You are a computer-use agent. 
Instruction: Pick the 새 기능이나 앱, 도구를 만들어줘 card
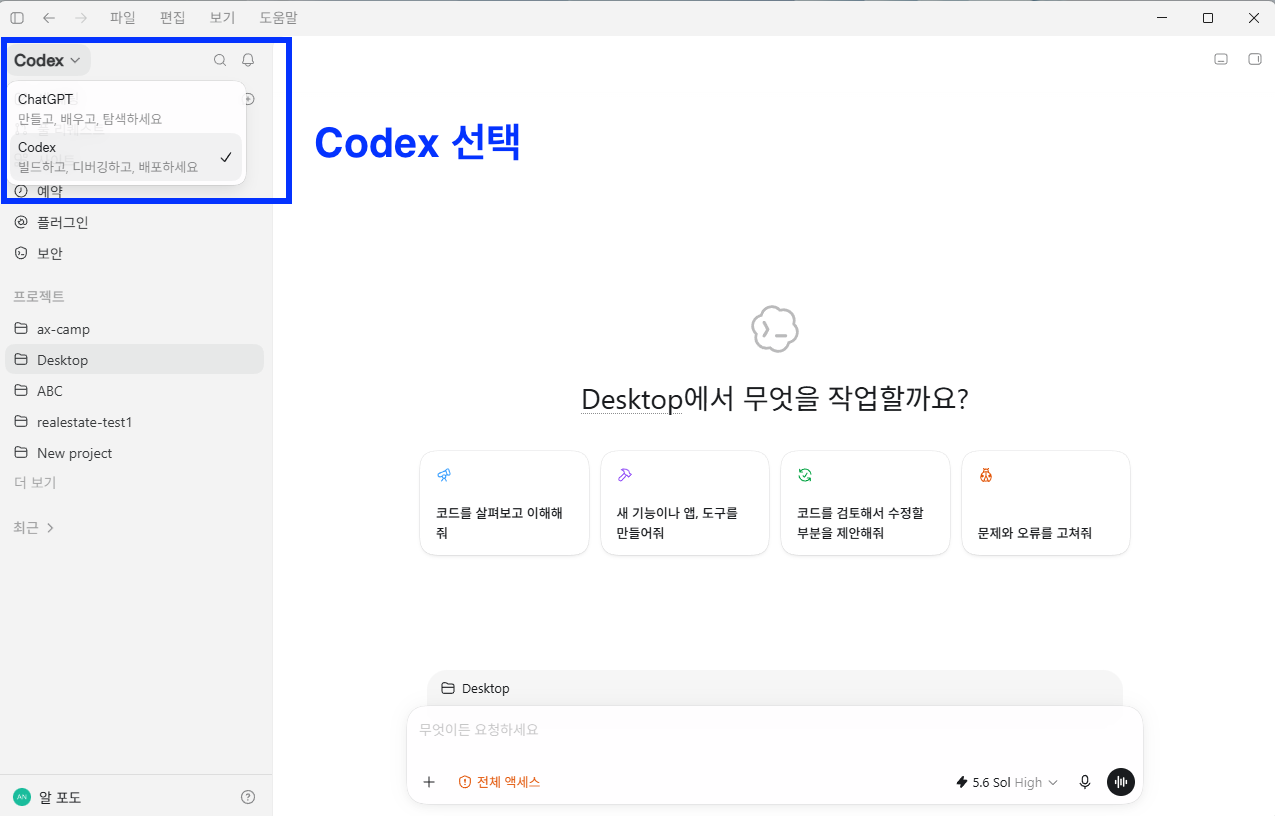click(685, 503)
